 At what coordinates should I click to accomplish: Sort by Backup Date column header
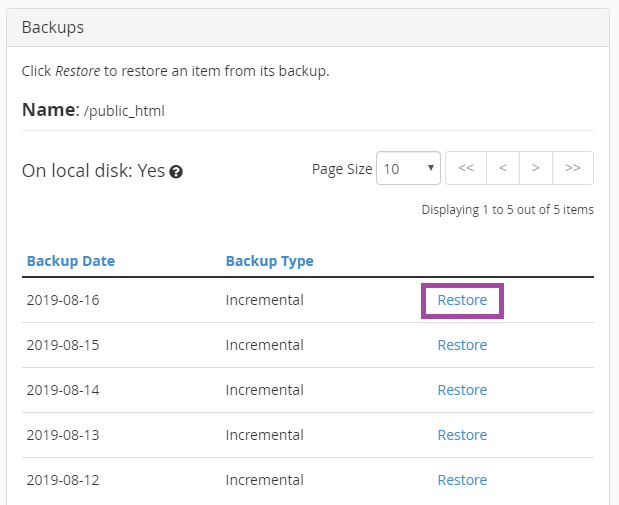71,261
